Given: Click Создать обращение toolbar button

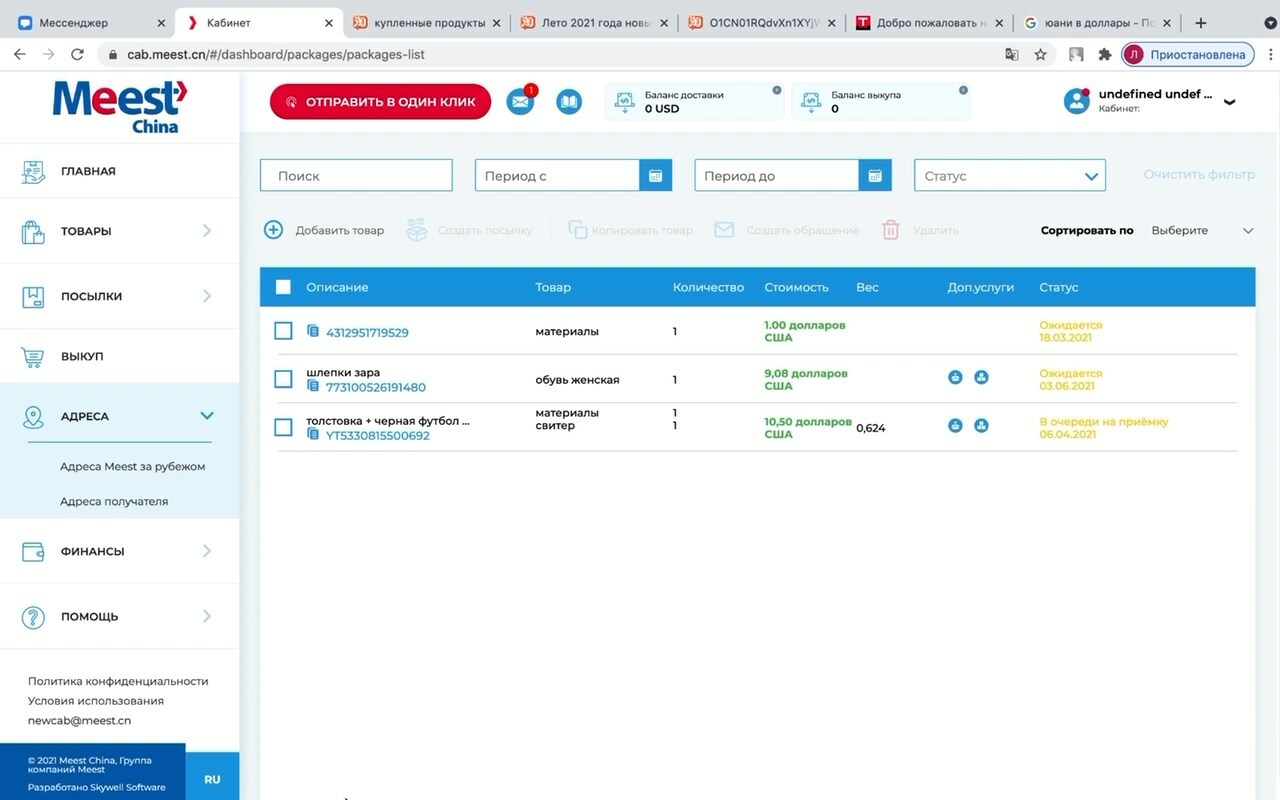Looking at the screenshot, I should (x=787, y=230).
